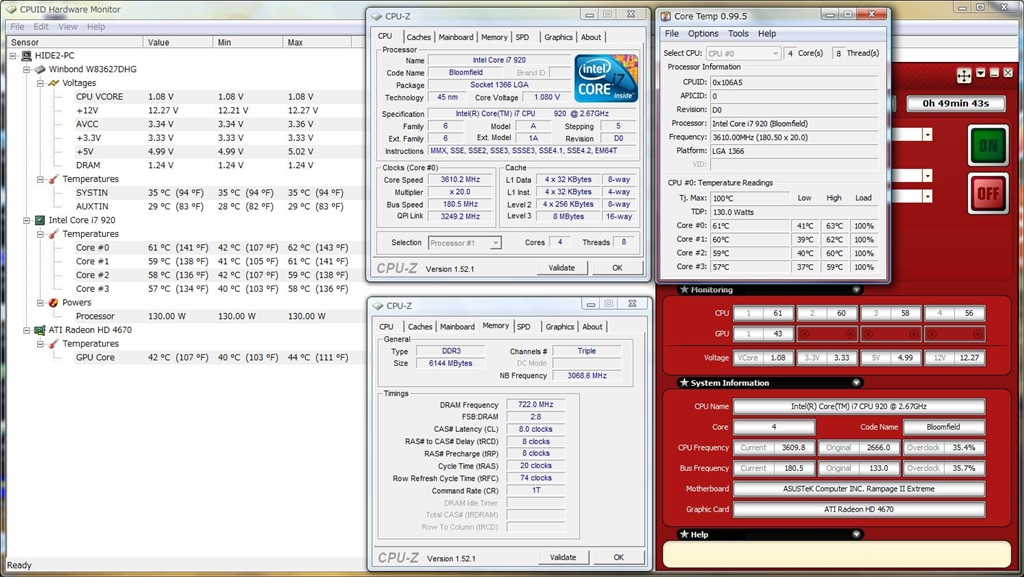Click Validate in the upper CPU-Z window
Screen dimensions: 1024x577
coord(562,268)
